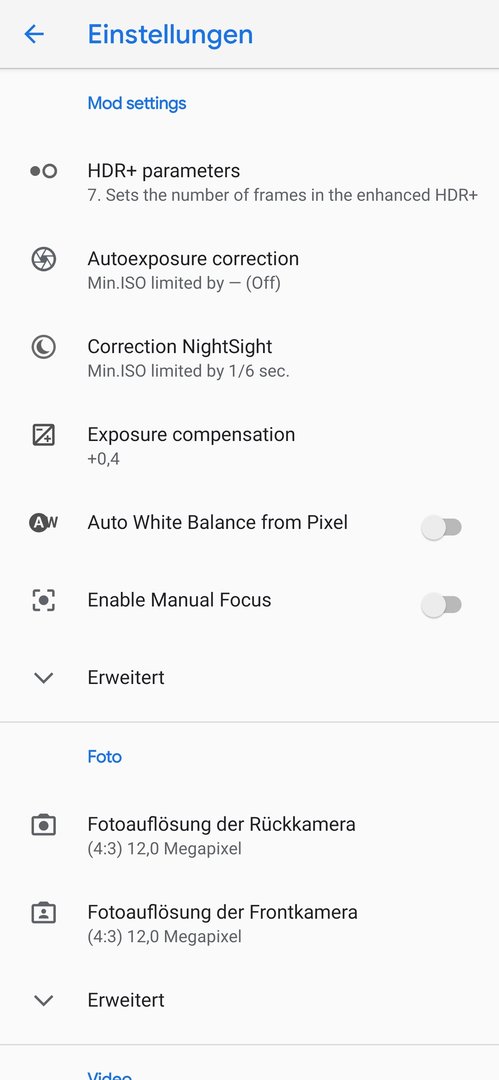Open the Correction NightSight setting
Viewport: 499px width, 1080px height.
click(x=250, y=358)
